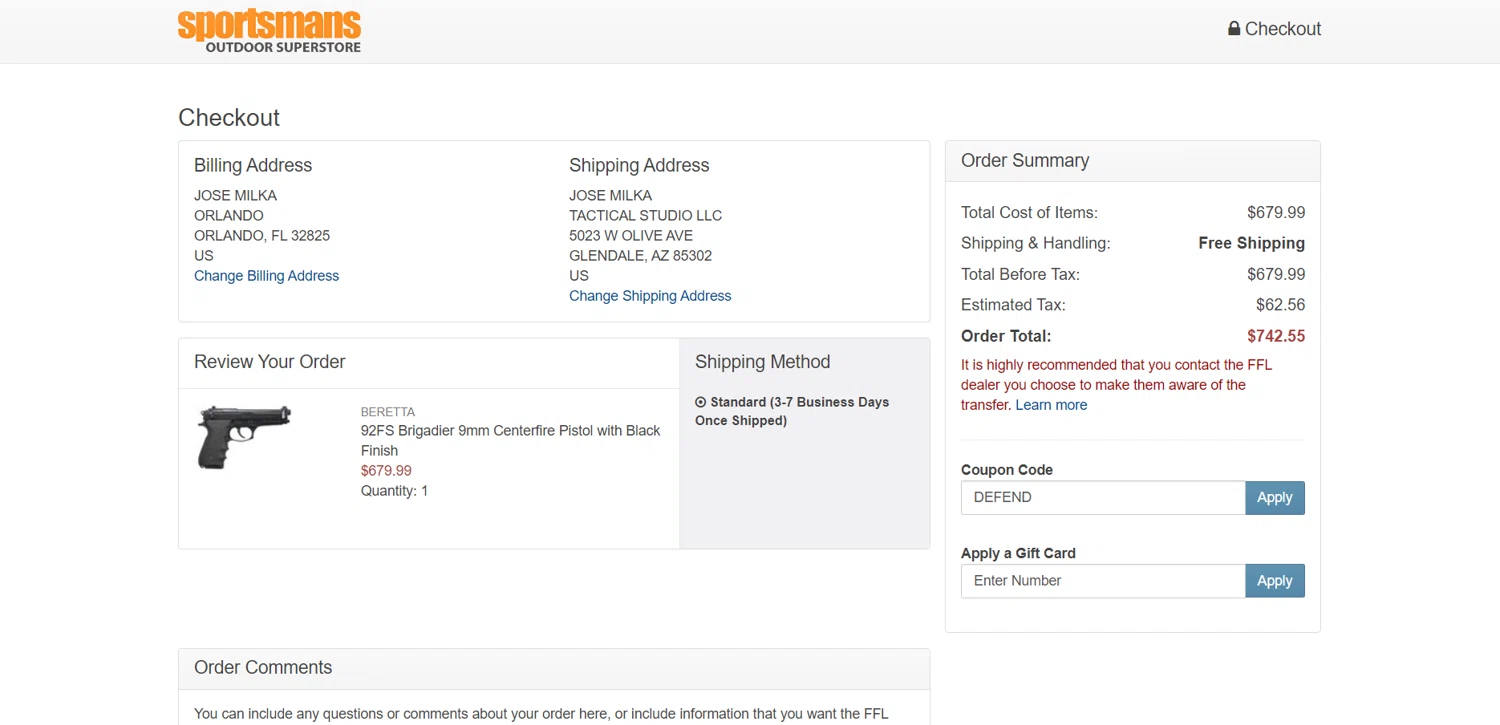Click the Order Comments section heading
Screen dimensions: 1500x725
(x=263, y=668)
